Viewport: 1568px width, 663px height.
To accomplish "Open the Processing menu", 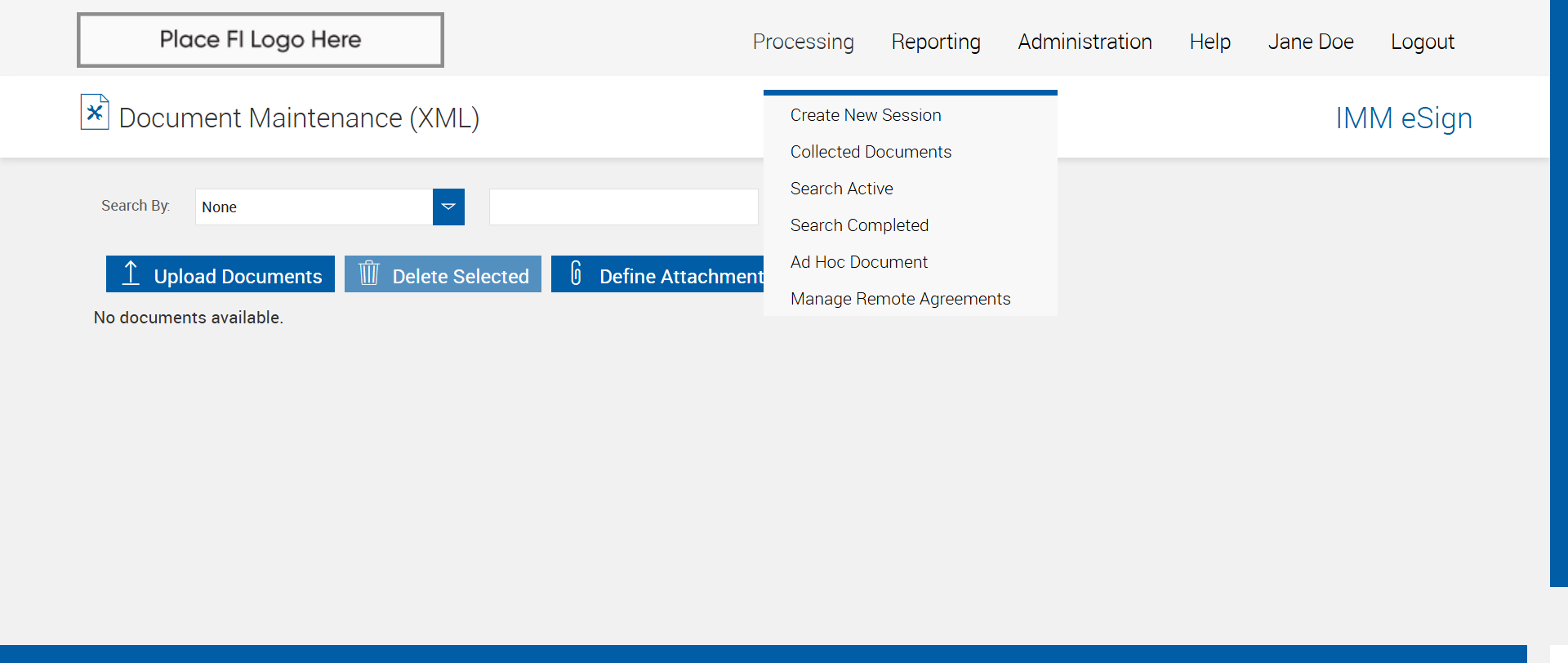I will [x=803, y=42].
